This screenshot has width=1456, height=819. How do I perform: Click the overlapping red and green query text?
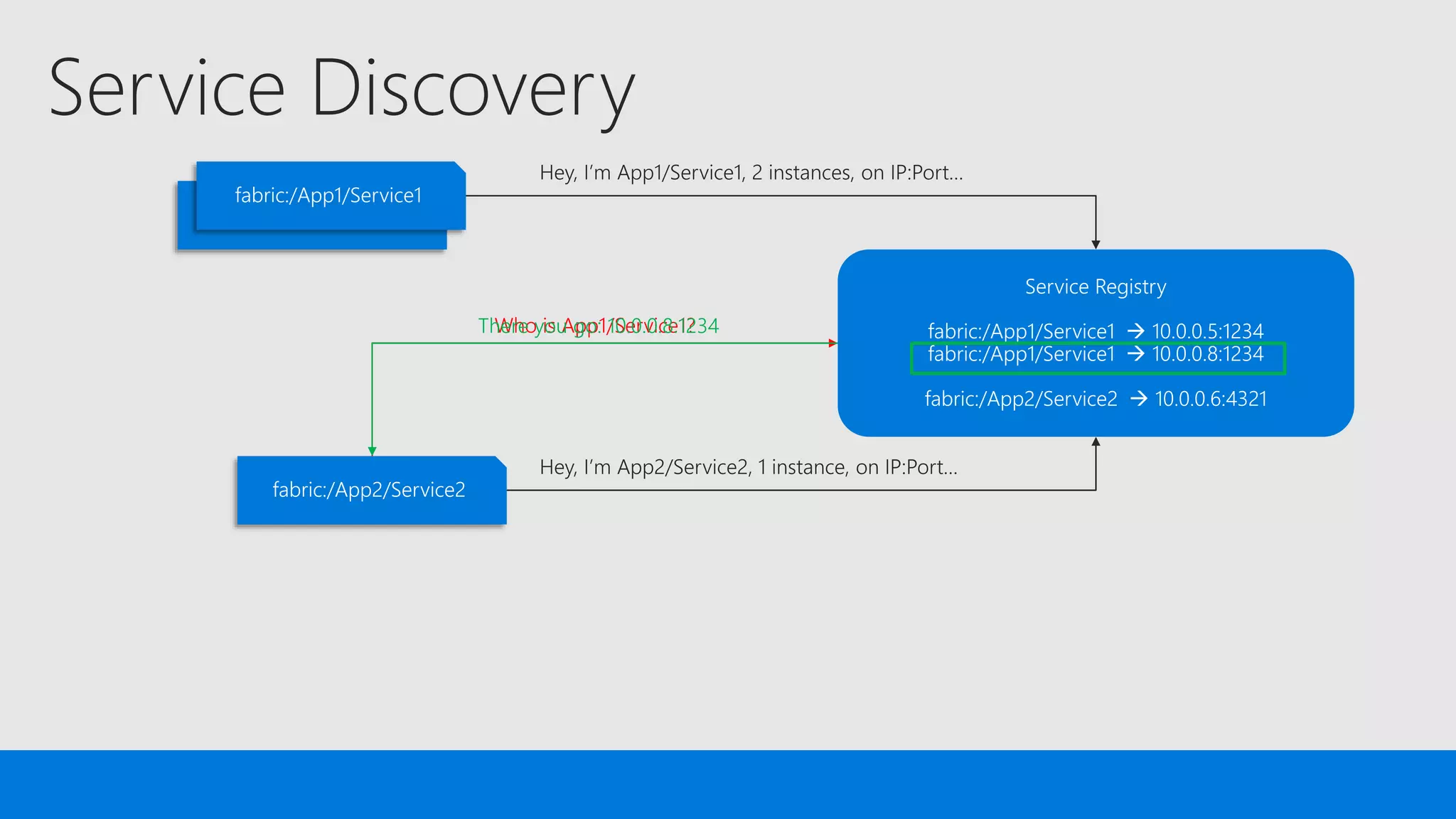(x=599, y=326)
